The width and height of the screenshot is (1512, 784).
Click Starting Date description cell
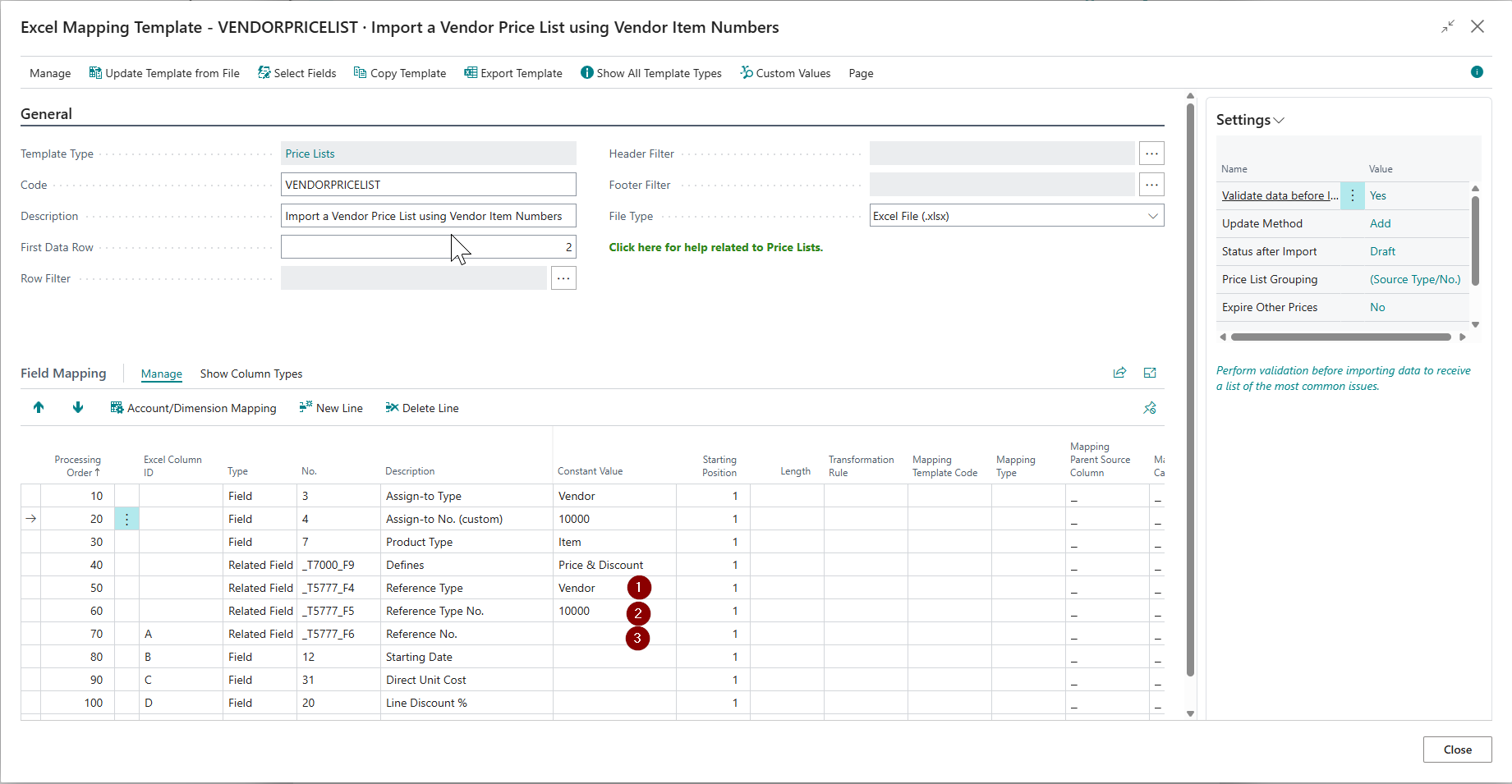coord(466,657)
